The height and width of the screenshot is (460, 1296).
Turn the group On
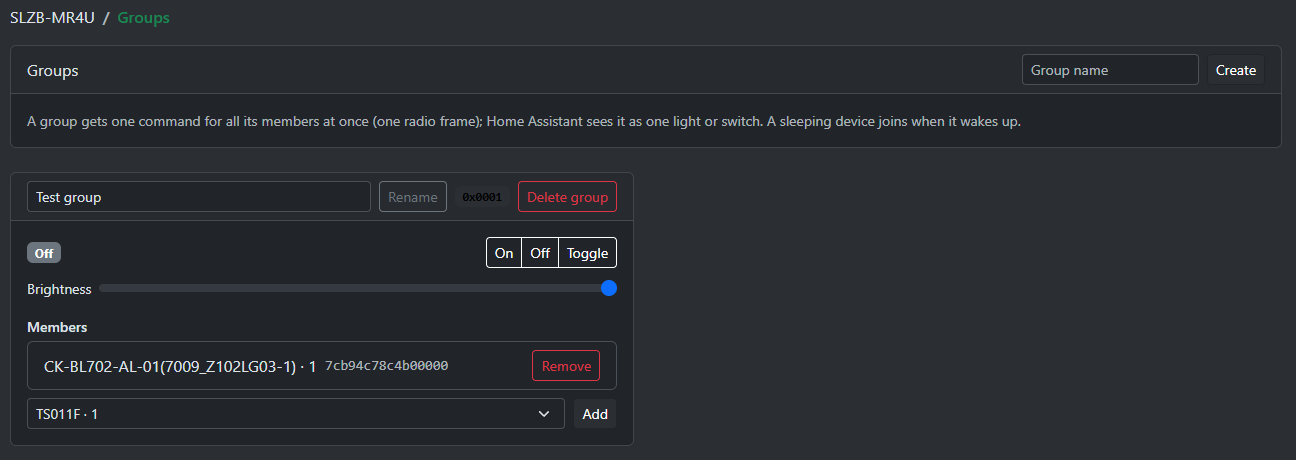click(504, 253)
